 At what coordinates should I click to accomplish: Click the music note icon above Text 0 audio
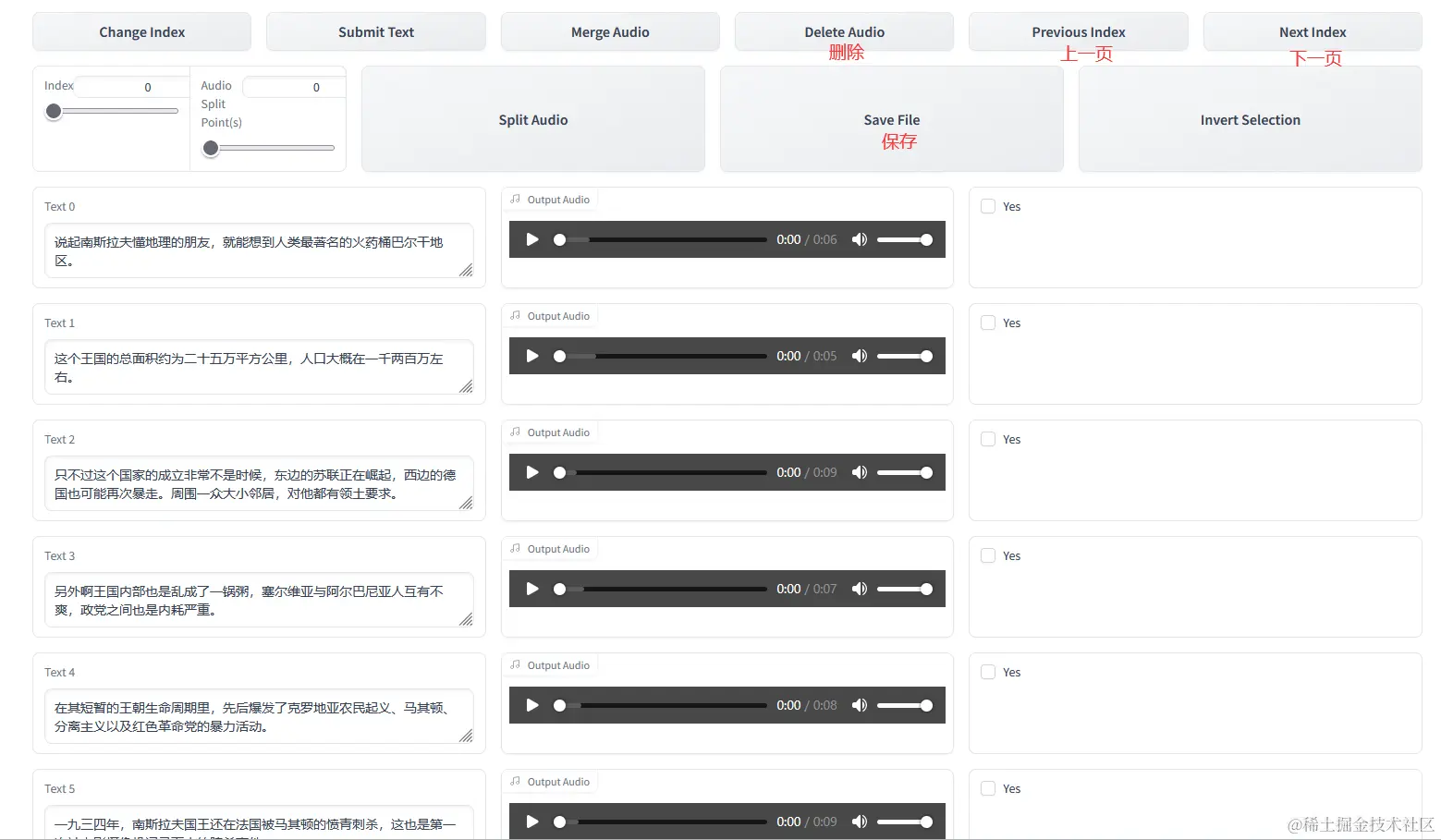pyautogui.click(x=516, y=199)
